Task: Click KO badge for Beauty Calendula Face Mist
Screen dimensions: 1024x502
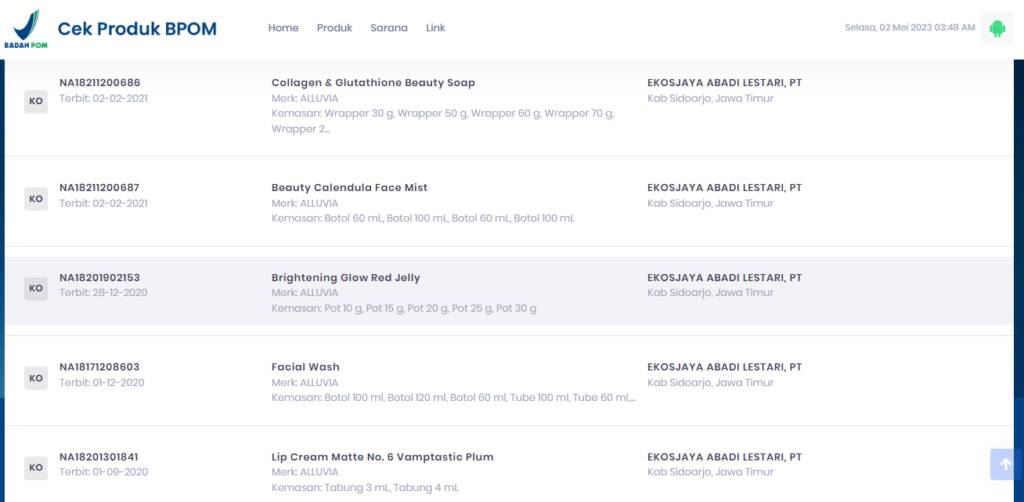Action: tap(36, 198)
